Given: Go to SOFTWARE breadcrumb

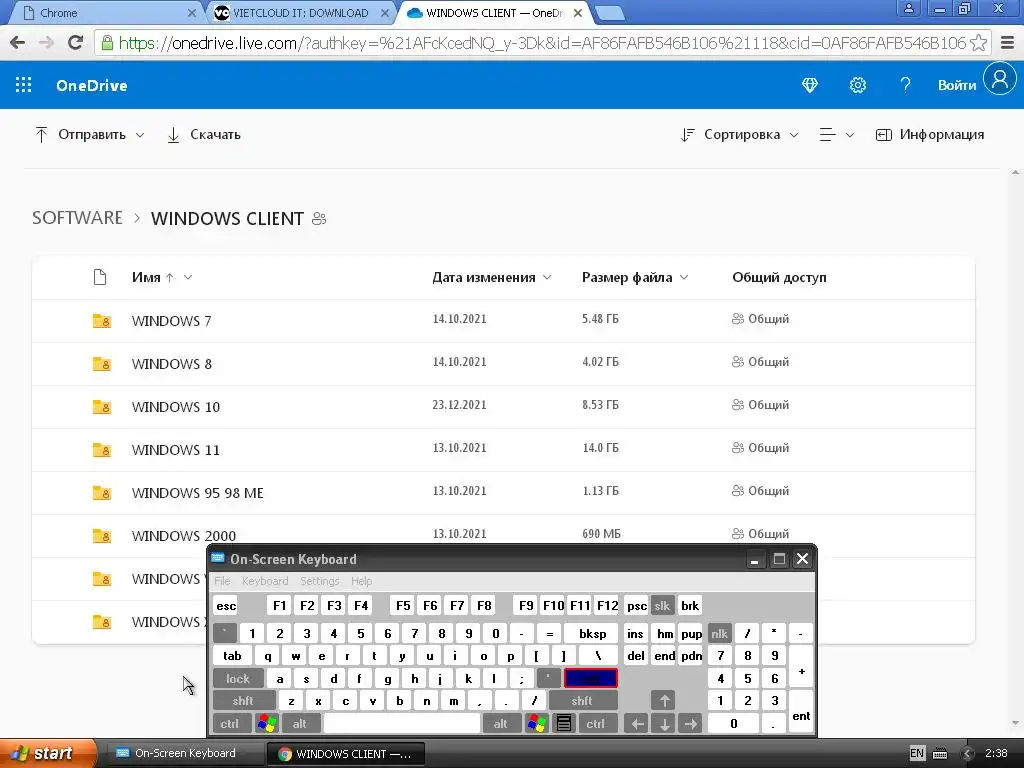Looking at the screenshot, I should [77, 217].
